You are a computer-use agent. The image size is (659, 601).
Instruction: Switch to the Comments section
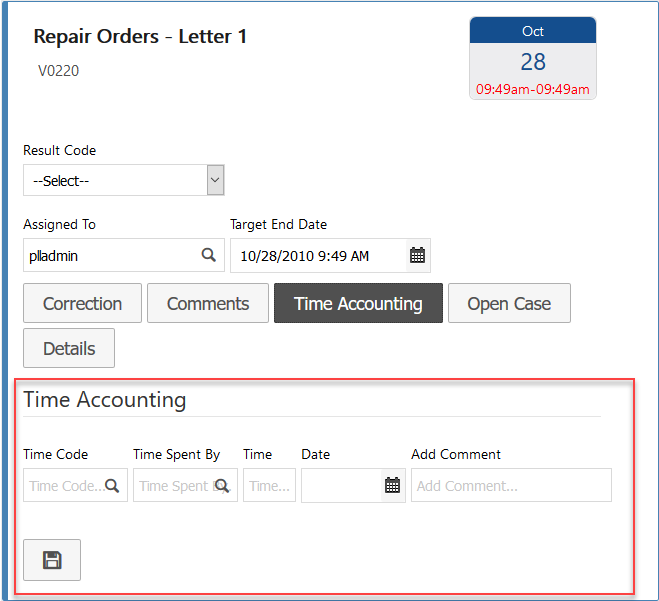[x=208, y=304]
